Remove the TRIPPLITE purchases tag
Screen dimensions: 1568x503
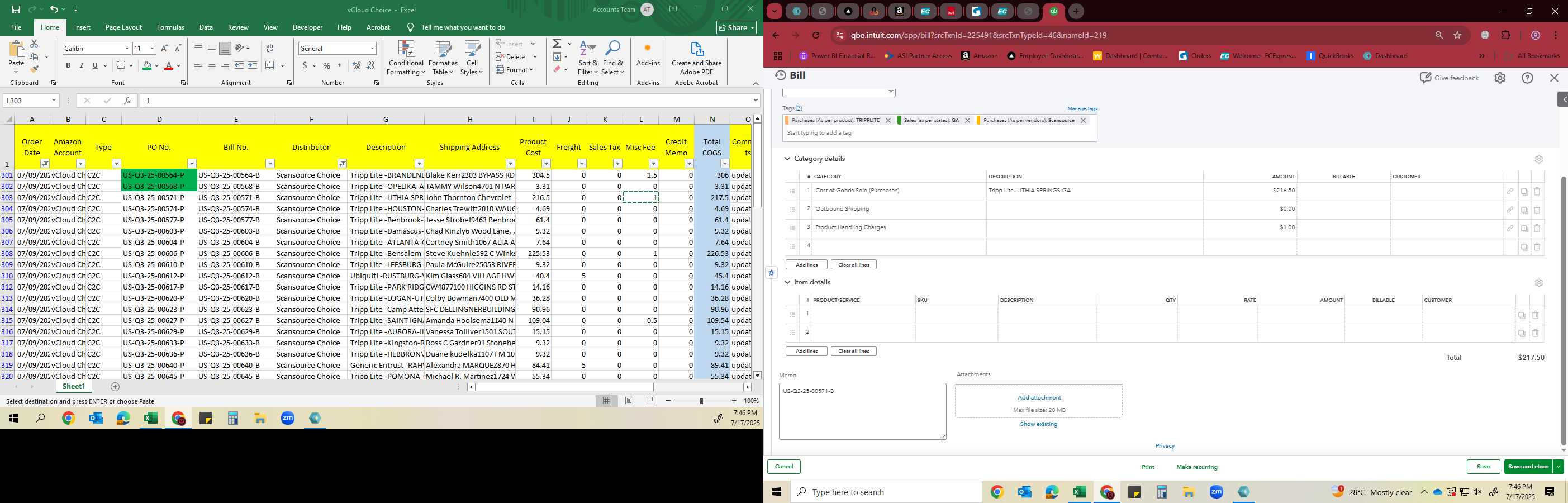(x=888, y=121)
